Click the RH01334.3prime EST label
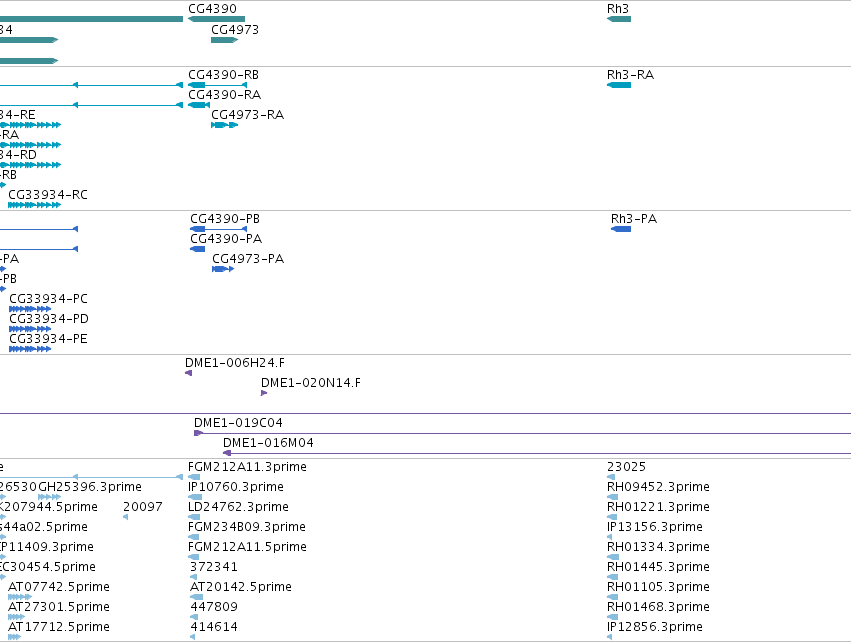The height and width of the screenshot is (642, 851). 658,548
